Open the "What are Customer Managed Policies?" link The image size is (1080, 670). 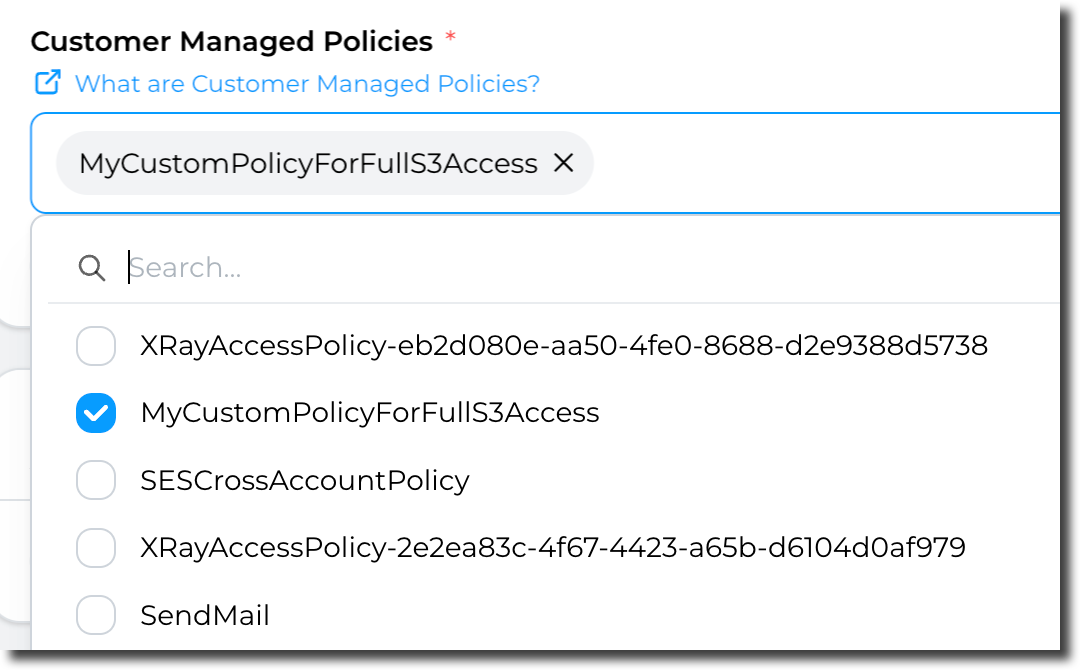click(307, 84)
